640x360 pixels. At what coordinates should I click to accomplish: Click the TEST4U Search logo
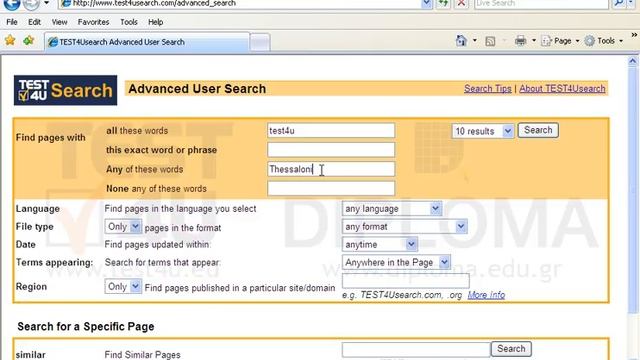[x=65, y=90]
